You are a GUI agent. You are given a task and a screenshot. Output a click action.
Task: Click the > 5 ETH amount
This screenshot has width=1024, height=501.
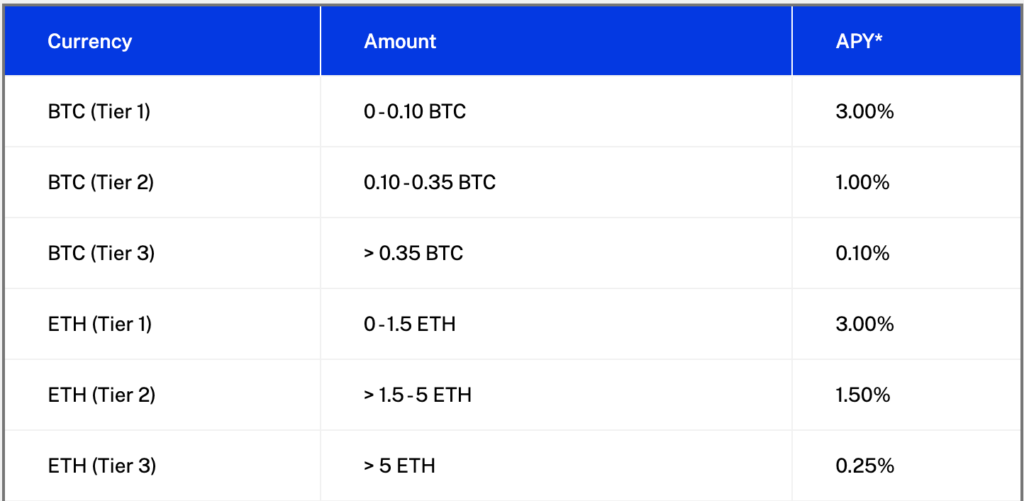tap(400, 466)
